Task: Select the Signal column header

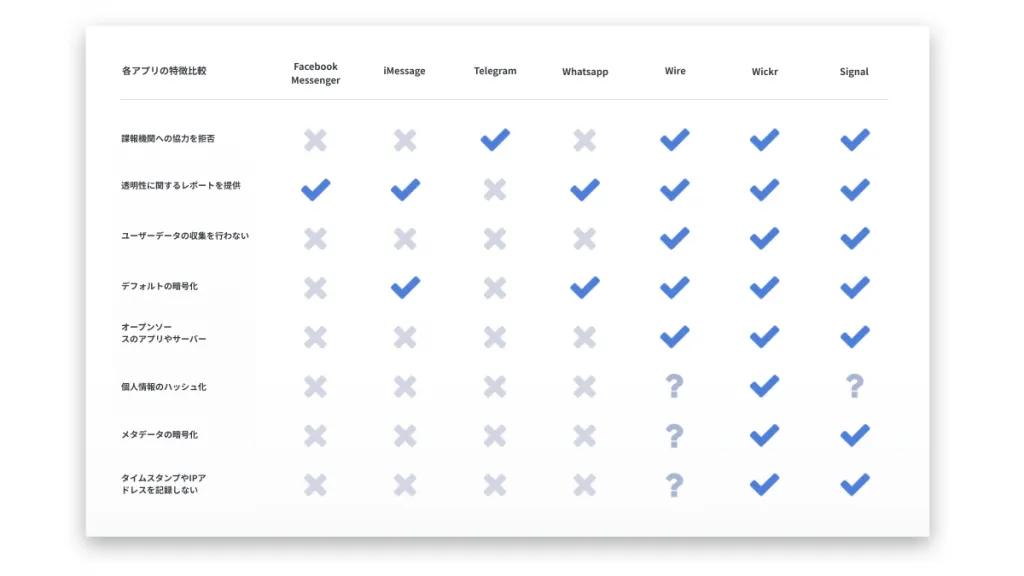Action: [854, 71]
